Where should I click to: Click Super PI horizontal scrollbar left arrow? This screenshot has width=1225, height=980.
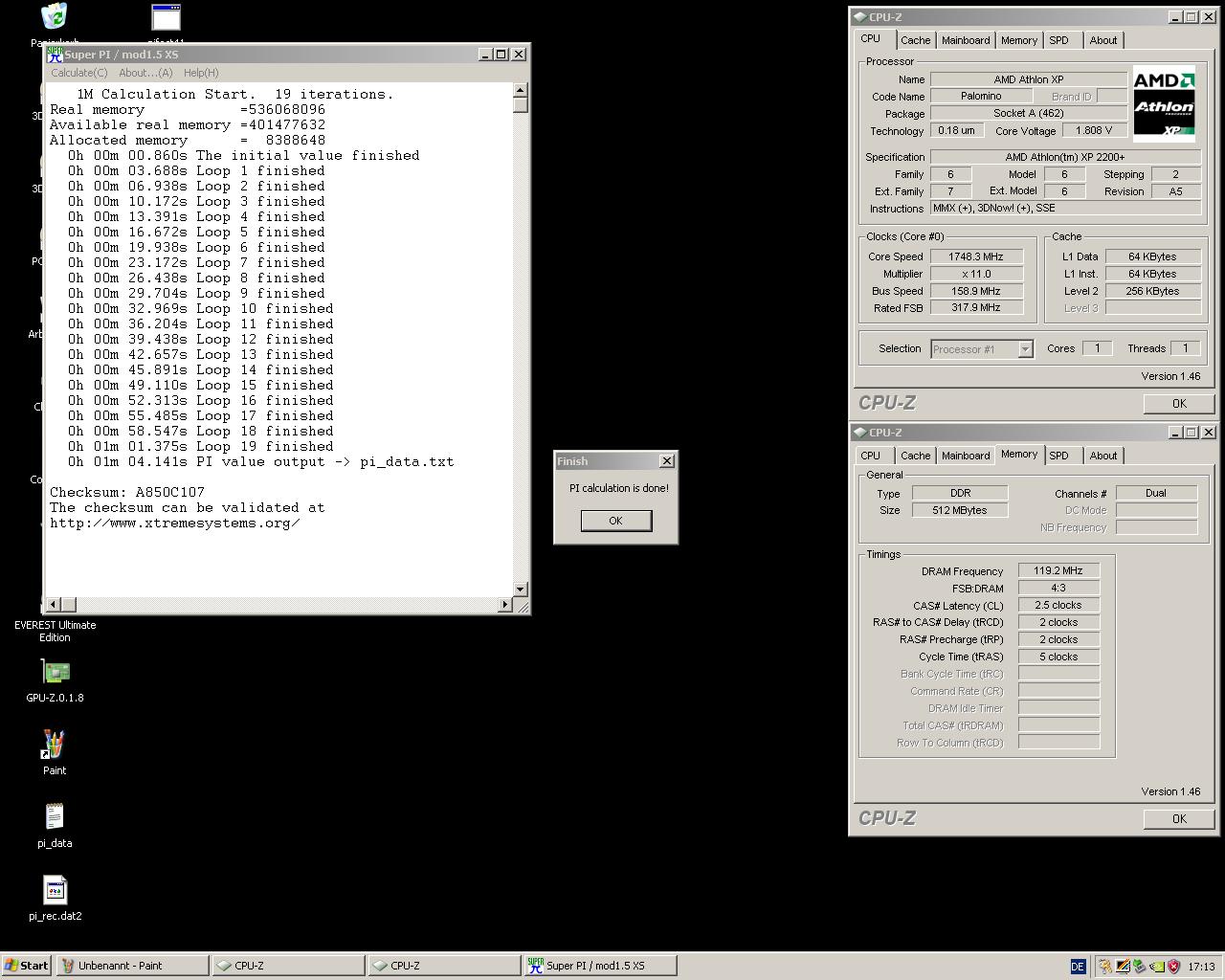(x=54, y=604)
